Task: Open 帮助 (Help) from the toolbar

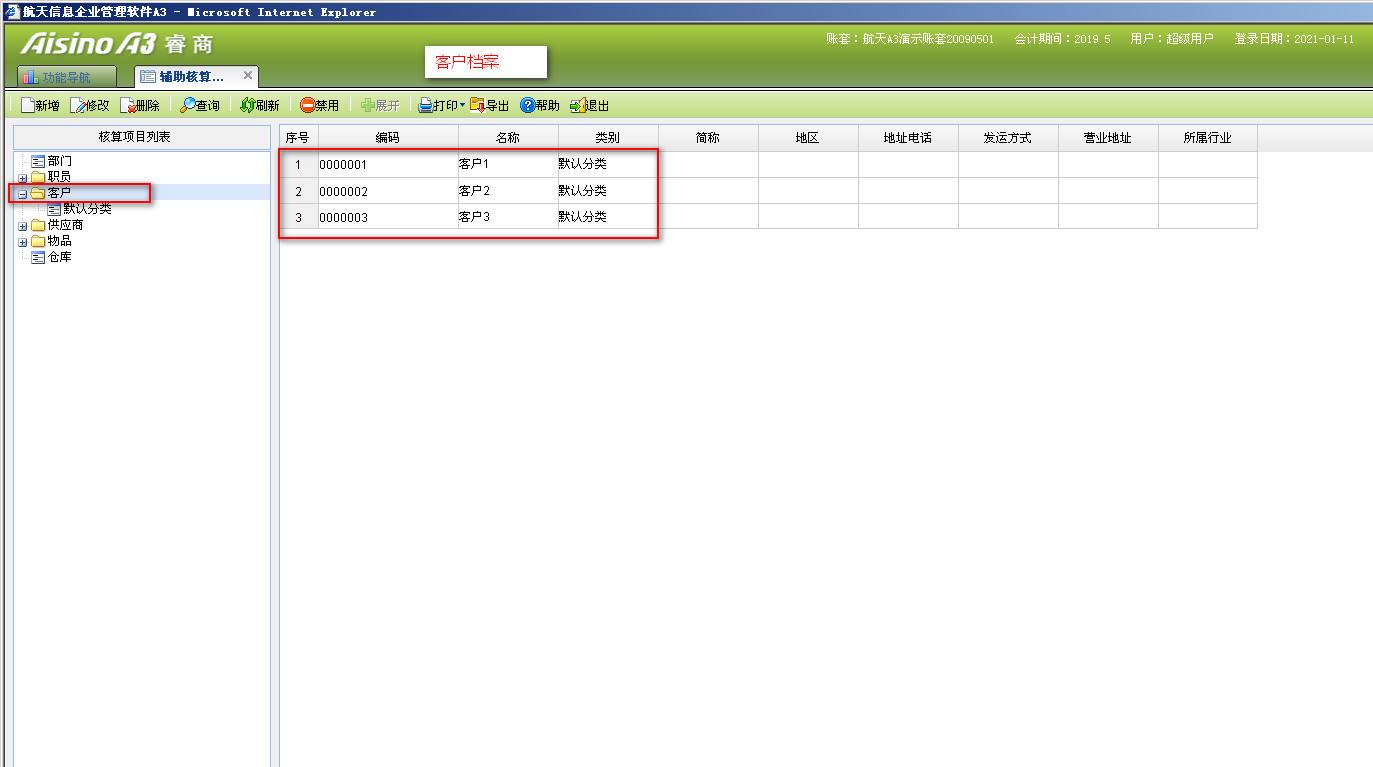Action: pyautogui.click(x=528, y=105)
